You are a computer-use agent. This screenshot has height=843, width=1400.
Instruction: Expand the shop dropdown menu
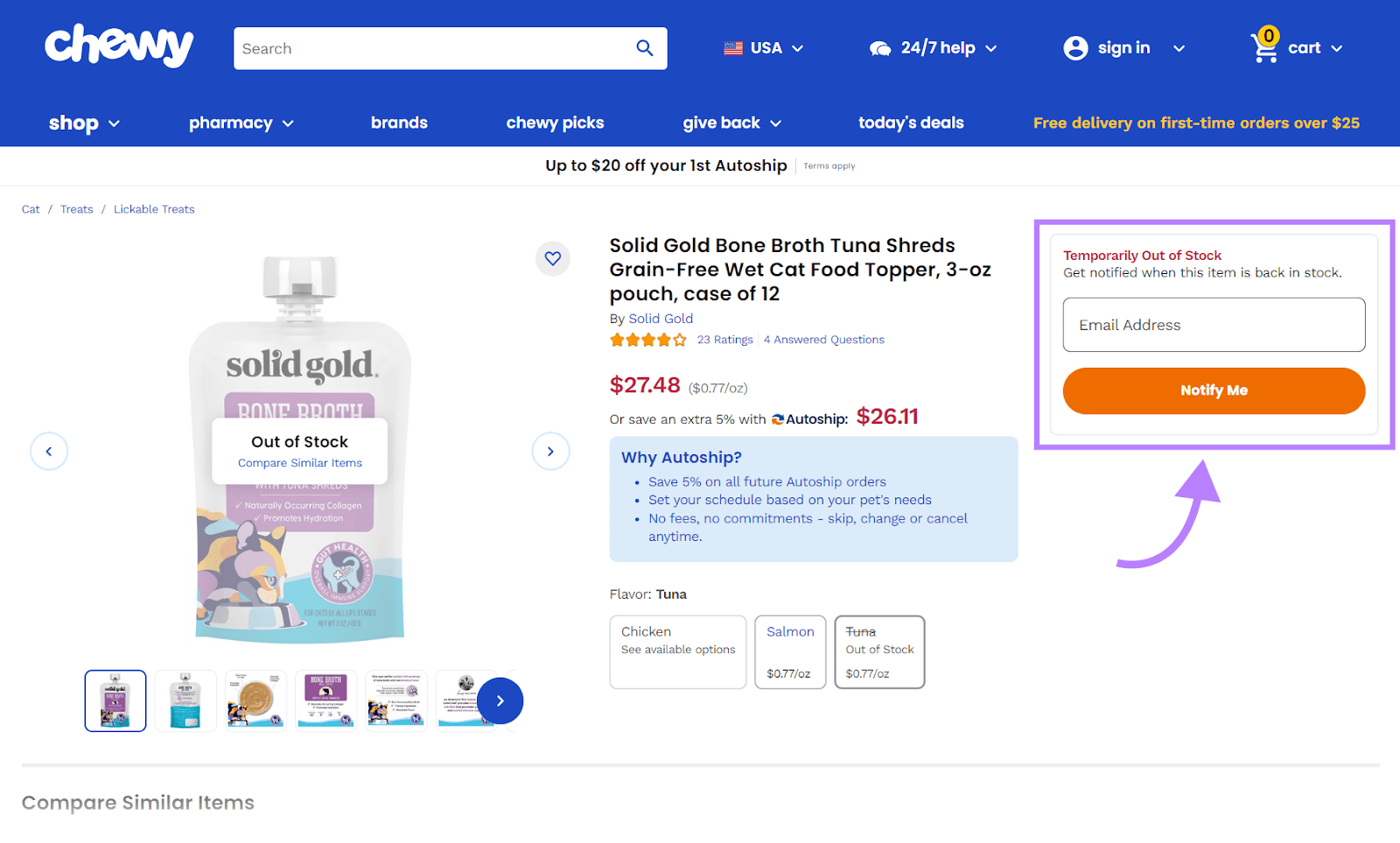(x=84, y=123)
